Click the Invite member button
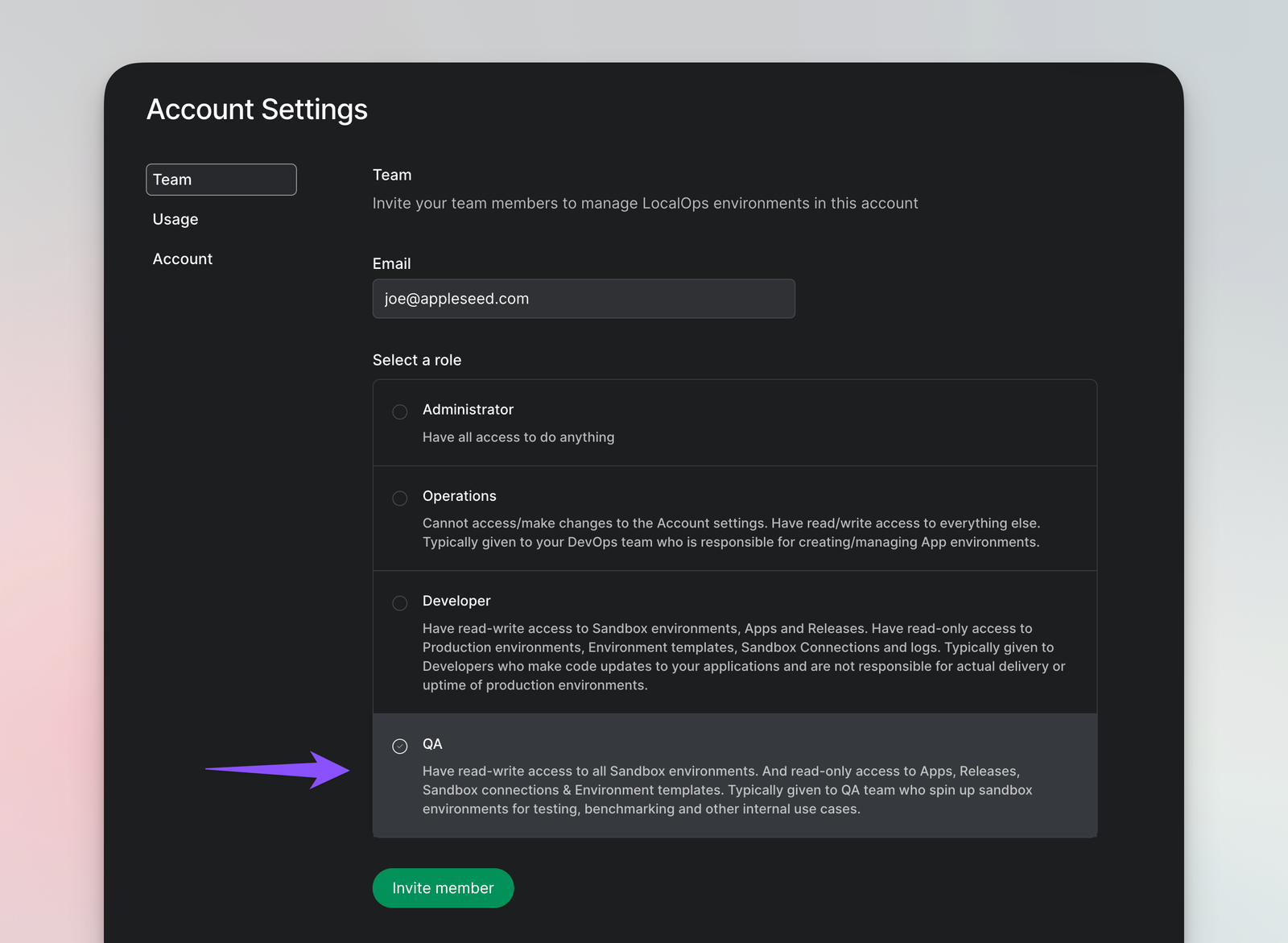Screen dimensions: 1288x943 click(x=443, y=887)
